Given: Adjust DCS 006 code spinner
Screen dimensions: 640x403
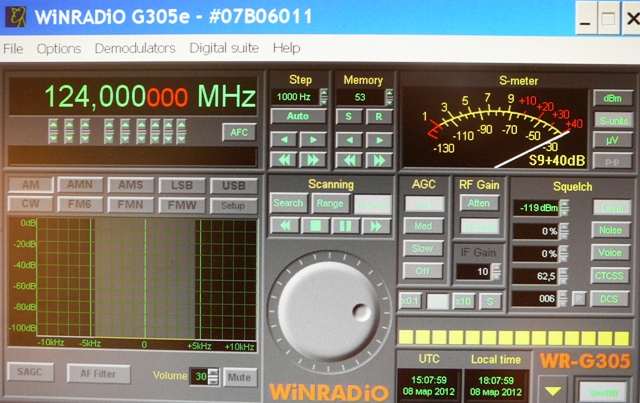Looking at the screenshot, I should (x=563, y=298).
